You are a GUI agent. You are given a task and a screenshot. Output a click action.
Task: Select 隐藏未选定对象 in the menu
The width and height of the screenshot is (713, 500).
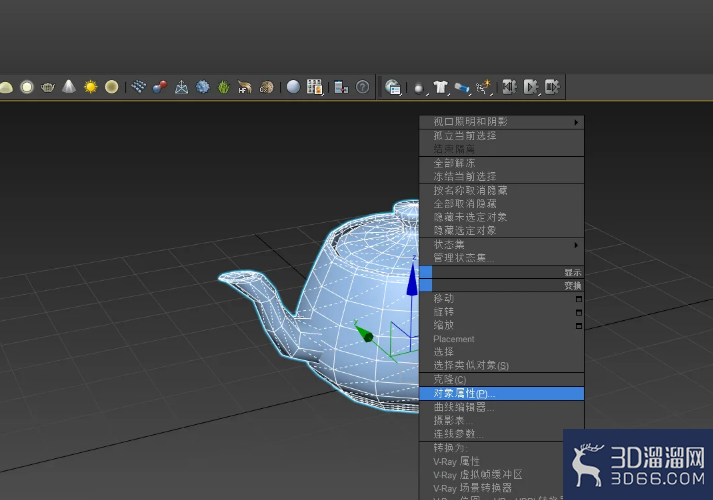click(x=502, y=217)
